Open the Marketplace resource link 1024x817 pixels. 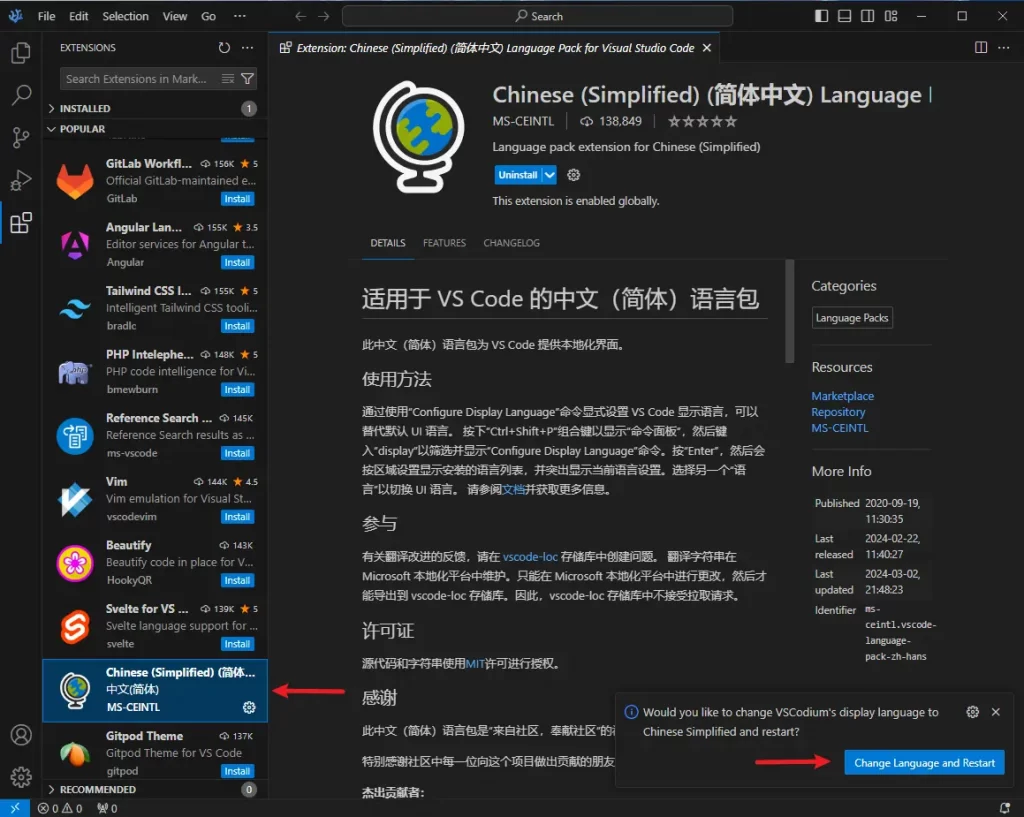coord(842,396)
